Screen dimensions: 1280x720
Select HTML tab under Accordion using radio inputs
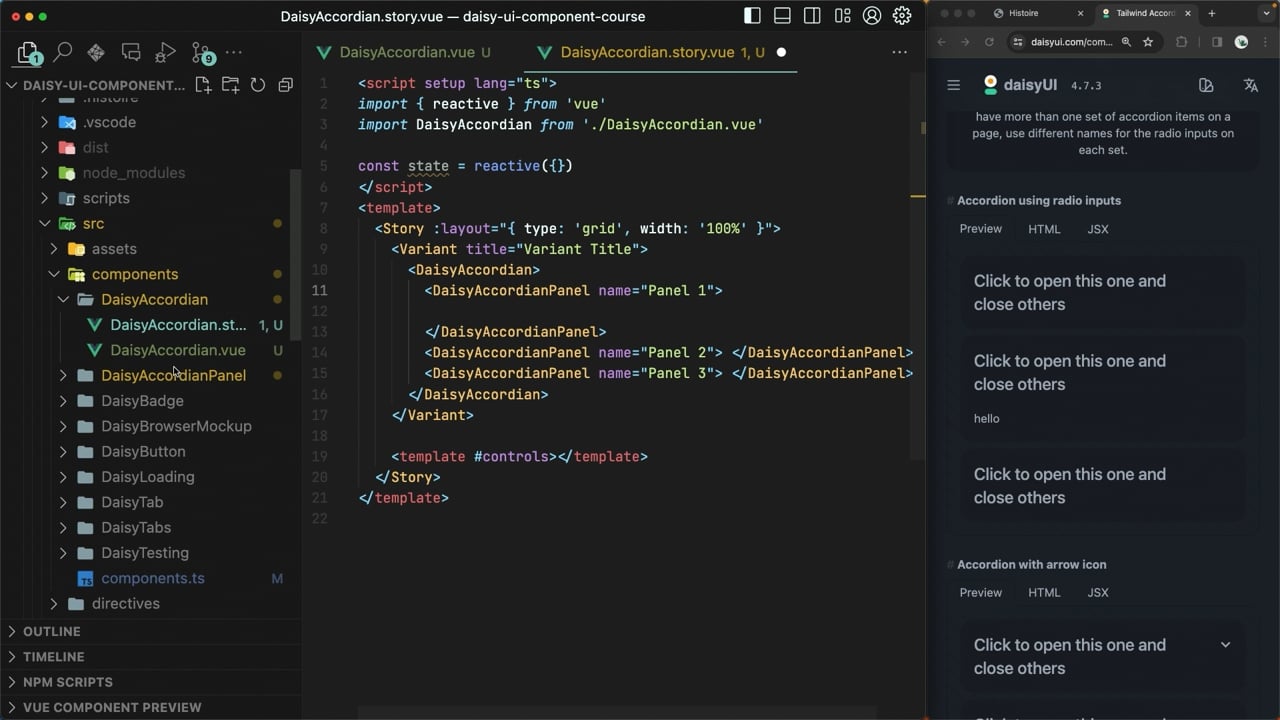[1044, 229]
